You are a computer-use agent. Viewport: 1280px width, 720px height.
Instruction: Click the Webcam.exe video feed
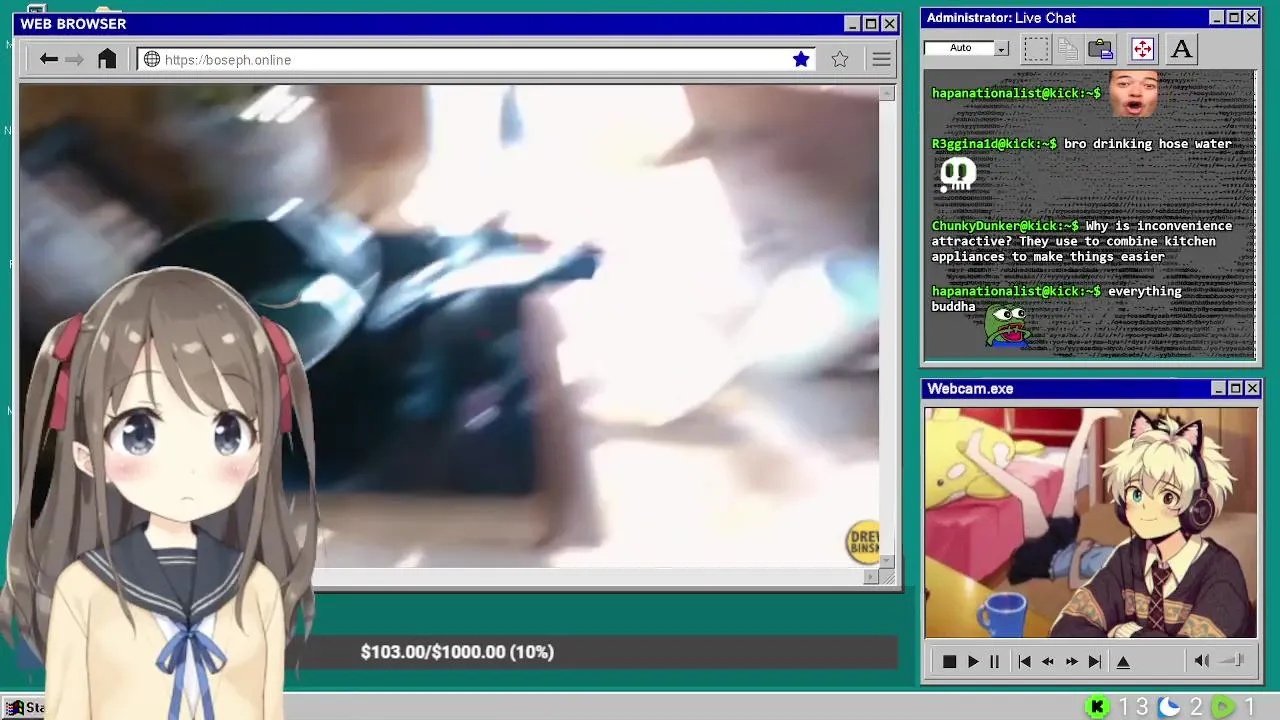pyautogui.click(x=1090, y=522)
